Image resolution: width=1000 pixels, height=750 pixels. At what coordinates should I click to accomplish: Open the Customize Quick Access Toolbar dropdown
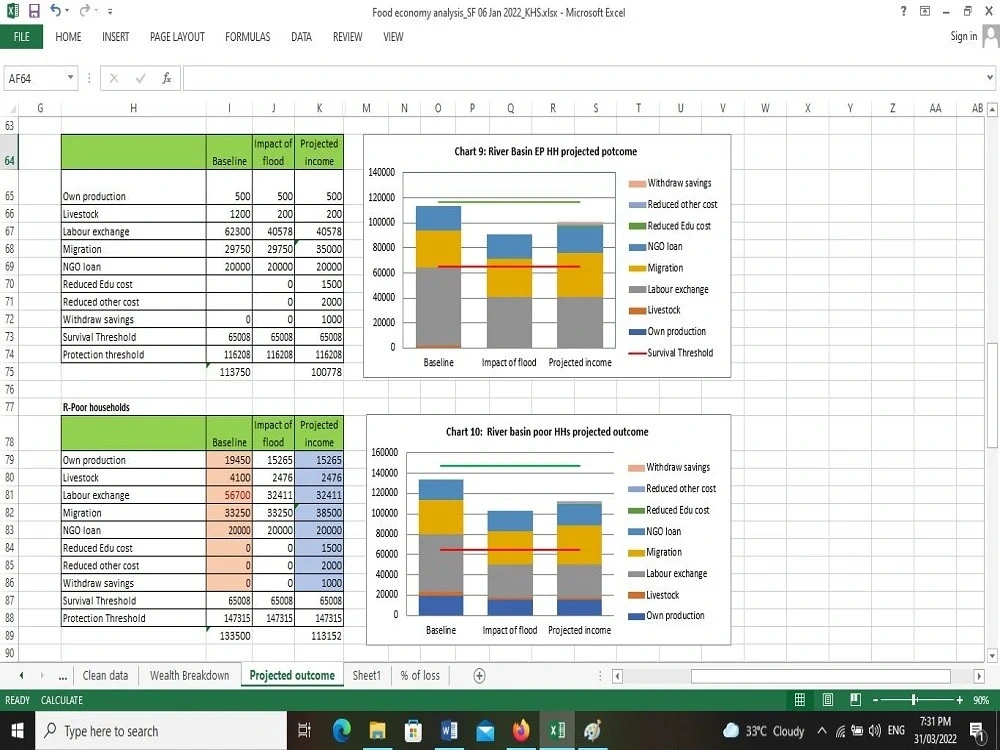(x=110, y=11)
